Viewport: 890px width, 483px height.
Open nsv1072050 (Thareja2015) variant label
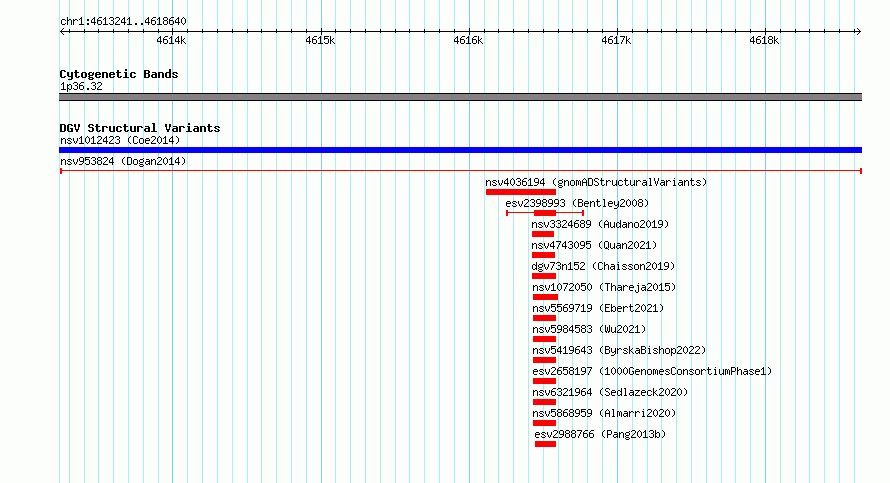tap(604, 287)
